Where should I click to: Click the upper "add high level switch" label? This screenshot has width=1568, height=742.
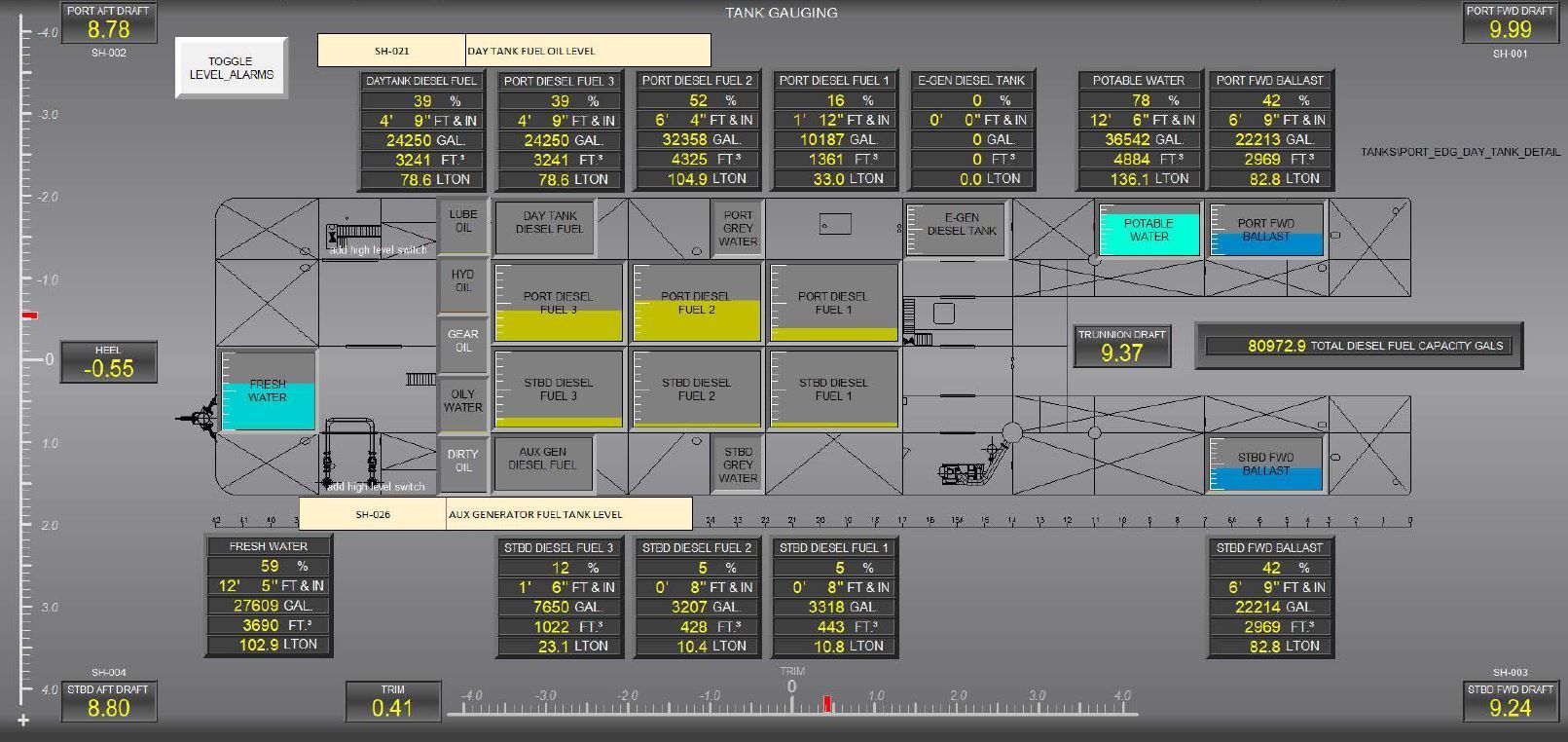pyautogui.click(x=378, y=250)
